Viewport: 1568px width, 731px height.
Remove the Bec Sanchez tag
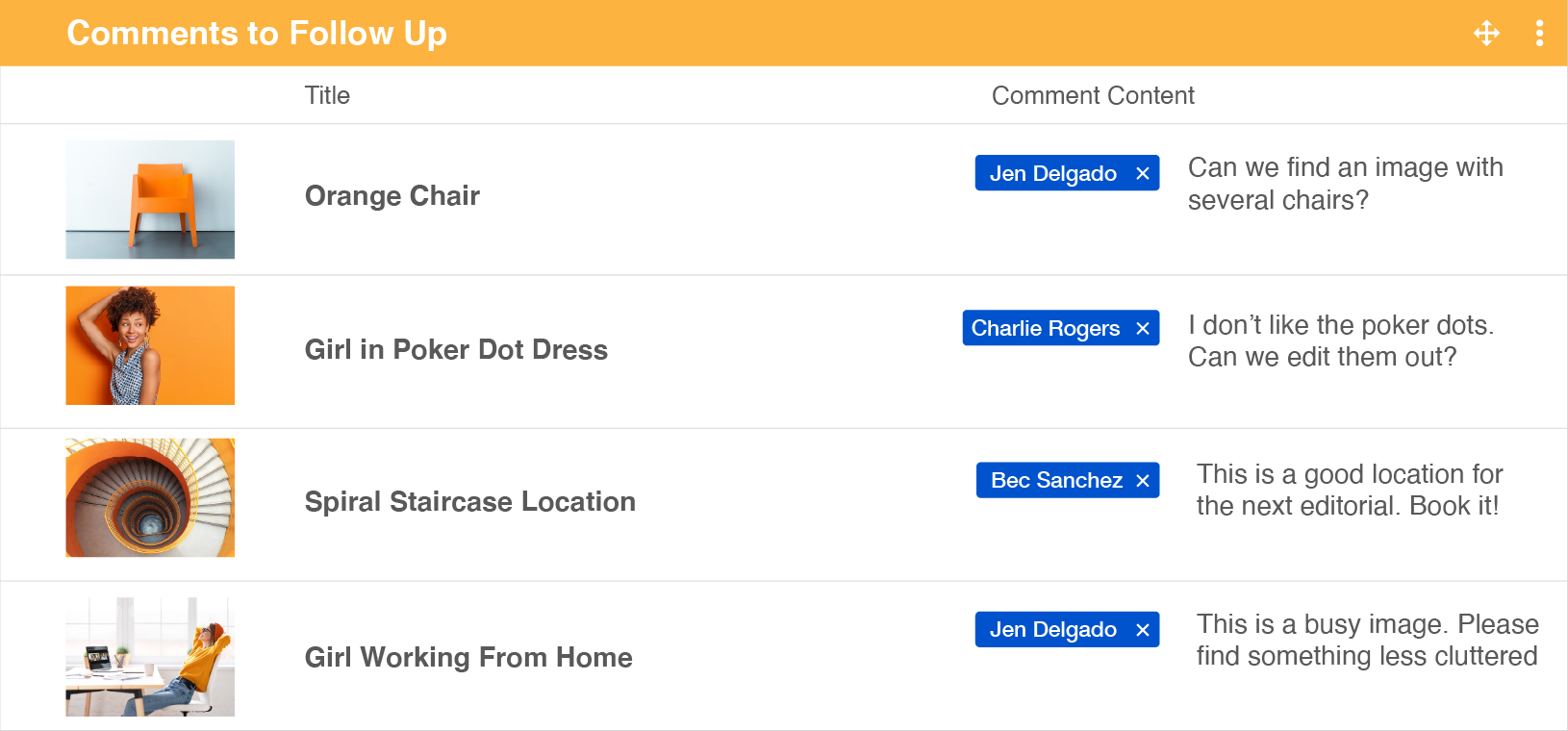tap(1143, 480)
